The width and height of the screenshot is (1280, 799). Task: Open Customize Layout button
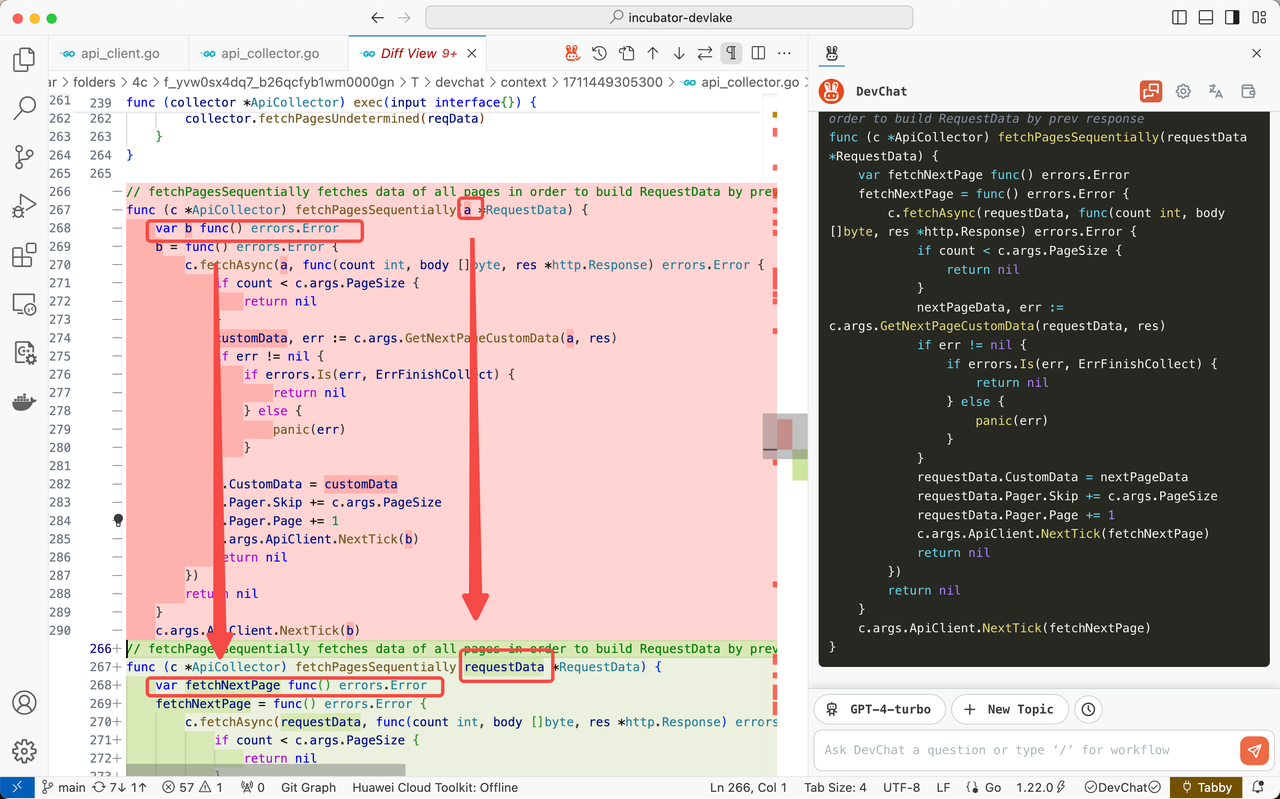1258,18
